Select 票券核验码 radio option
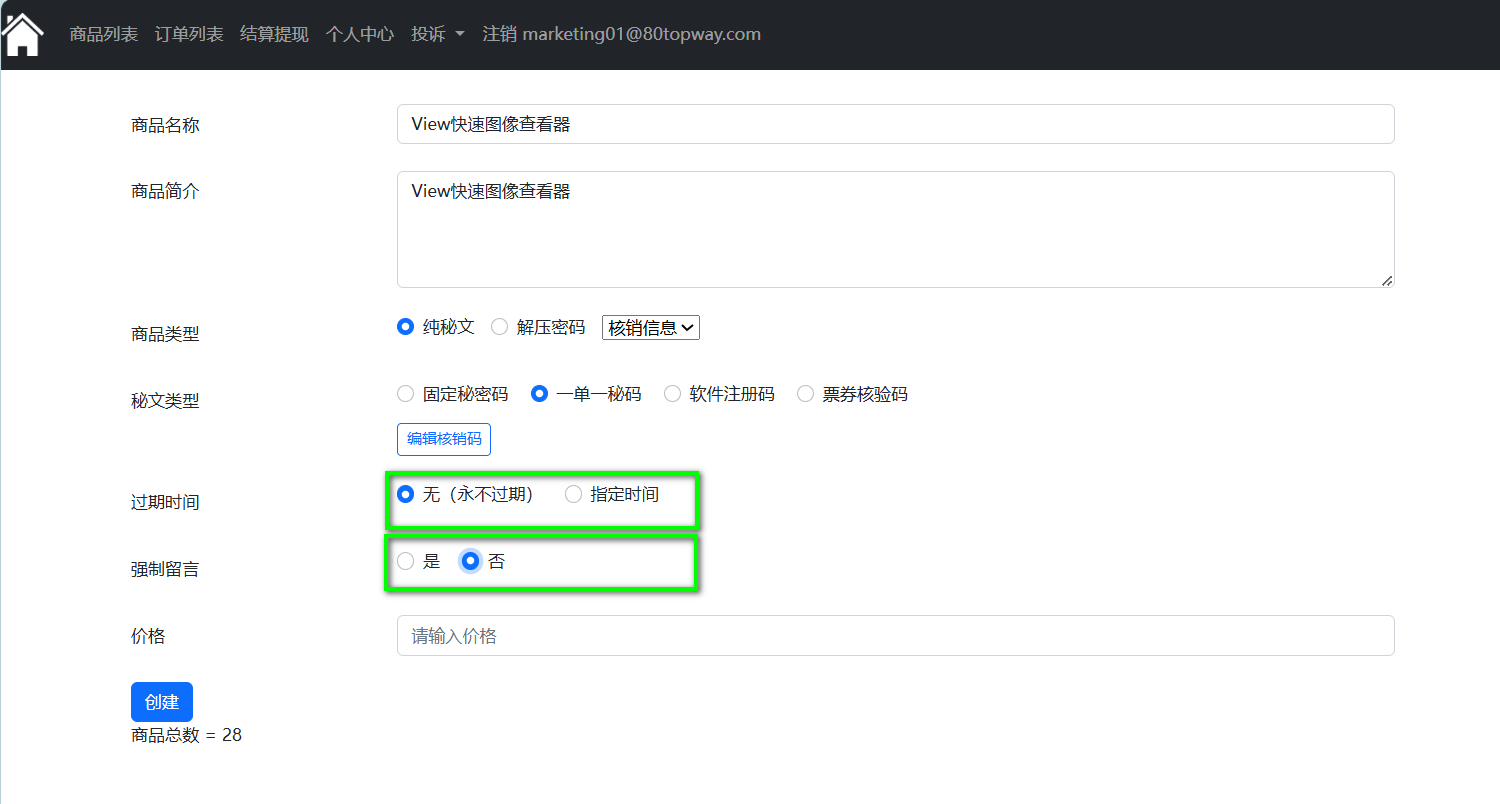 tap(806, 394)
